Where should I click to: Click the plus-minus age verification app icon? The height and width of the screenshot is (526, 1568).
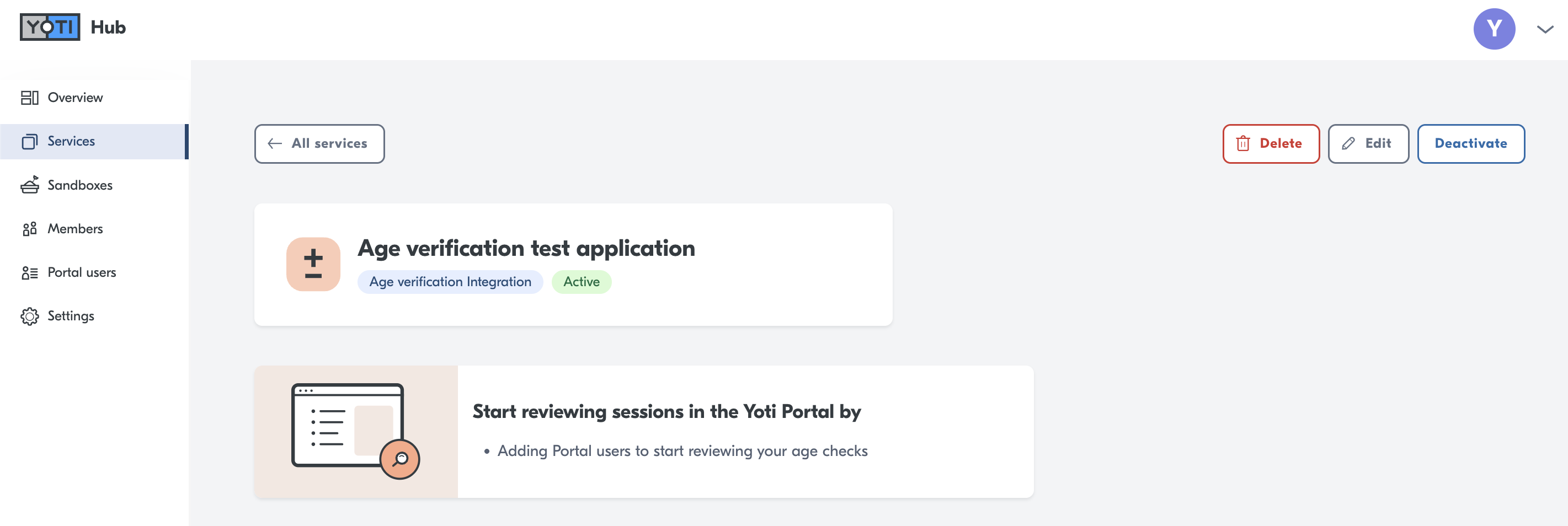click(313, 265)
